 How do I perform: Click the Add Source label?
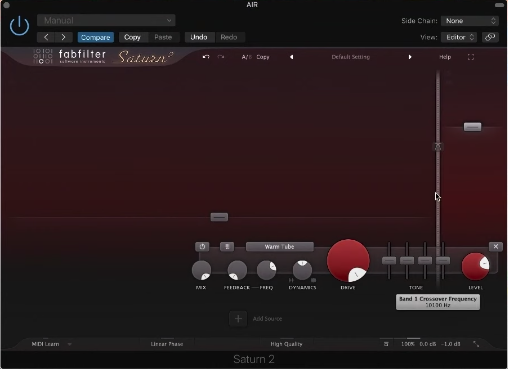[267, 319]
